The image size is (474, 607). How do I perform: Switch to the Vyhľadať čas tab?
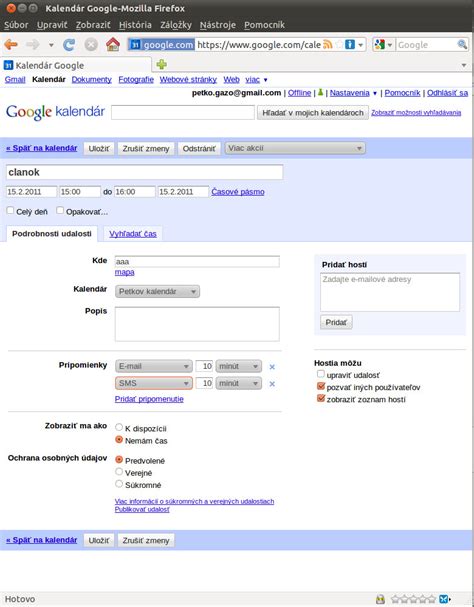[x=133, y=234]
